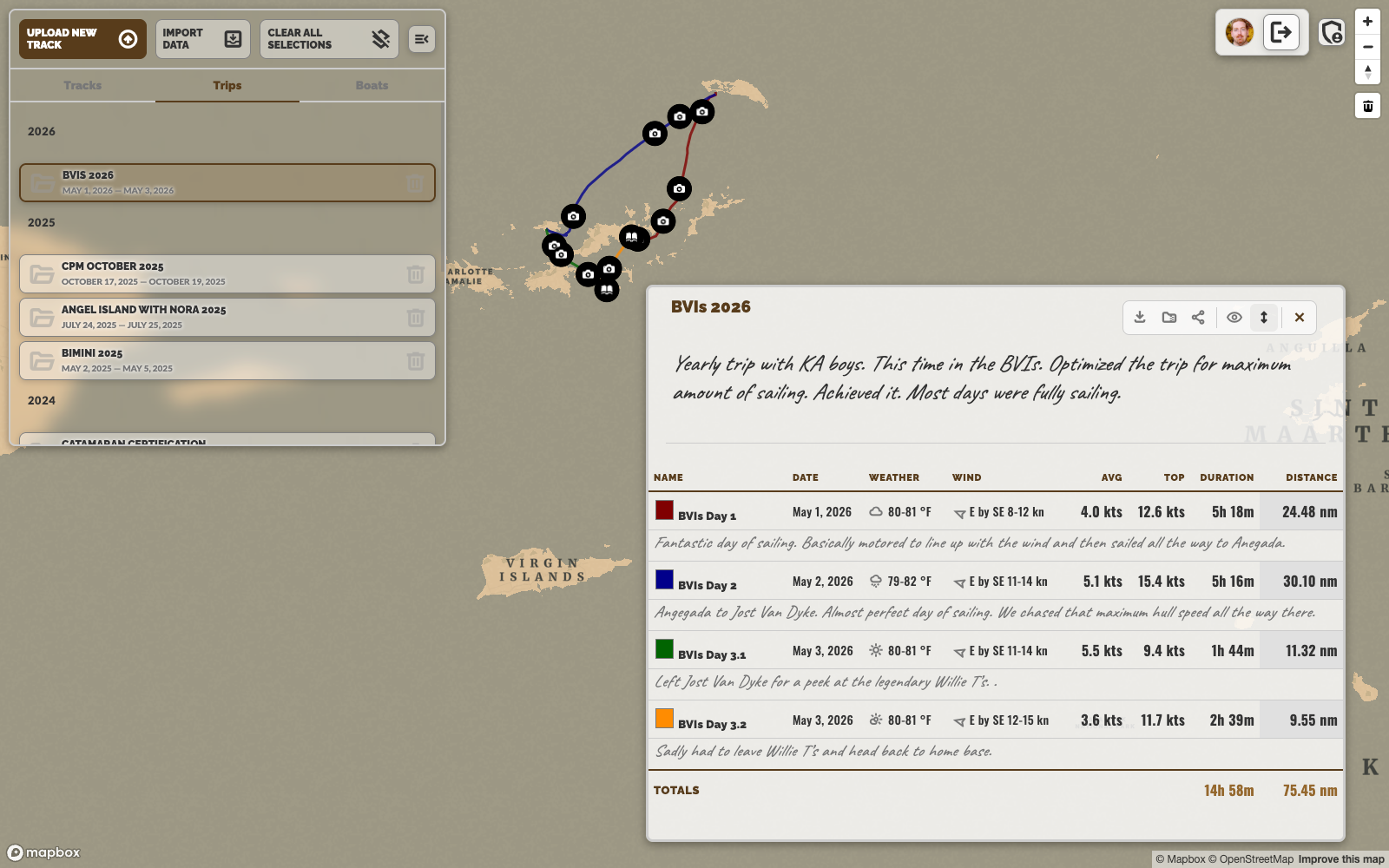Open the CPM October 2025 trip
1389x868 pixels.
[x=227, y=273]
